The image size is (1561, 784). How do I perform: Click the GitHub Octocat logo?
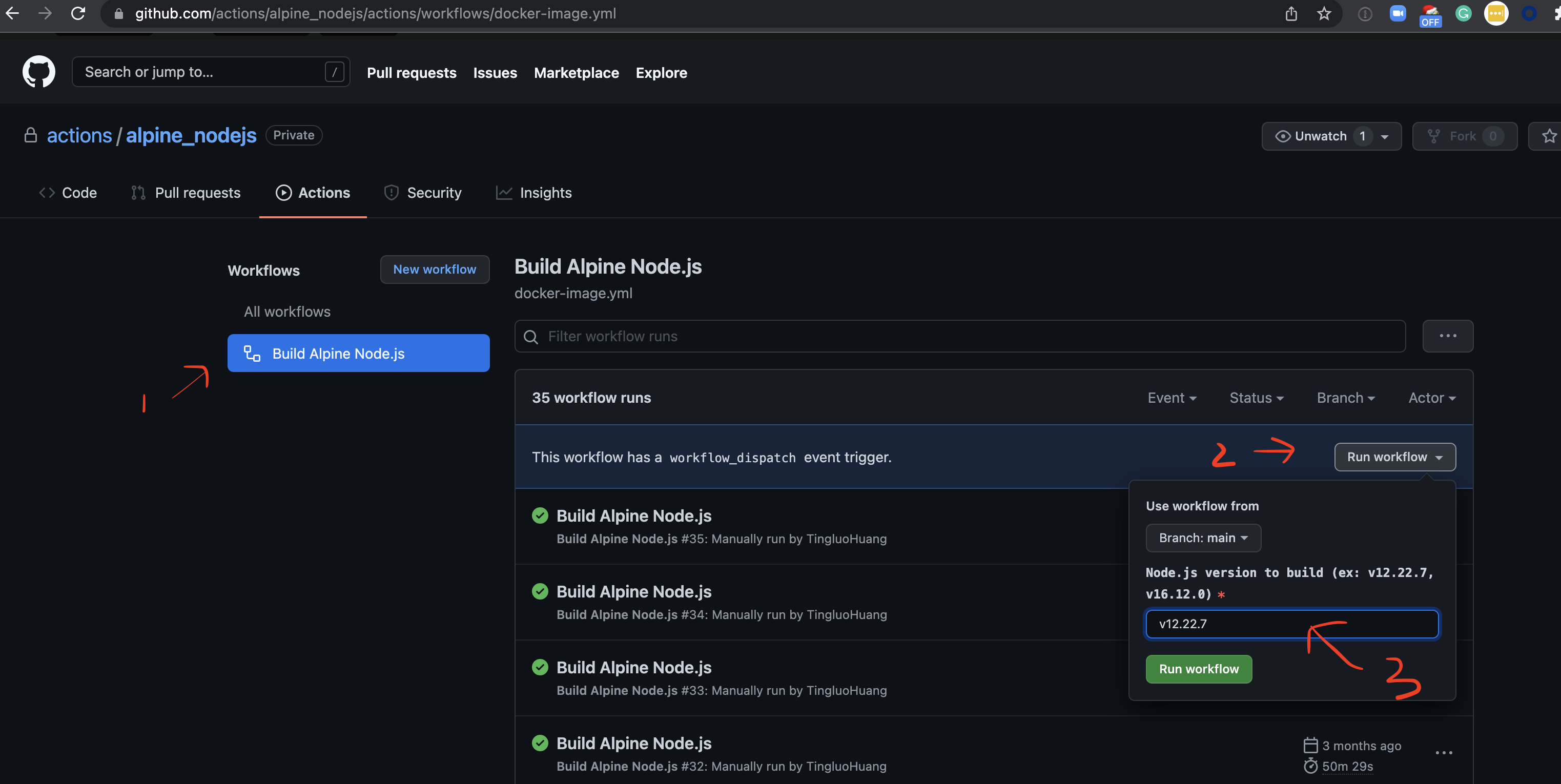[38, 72]
